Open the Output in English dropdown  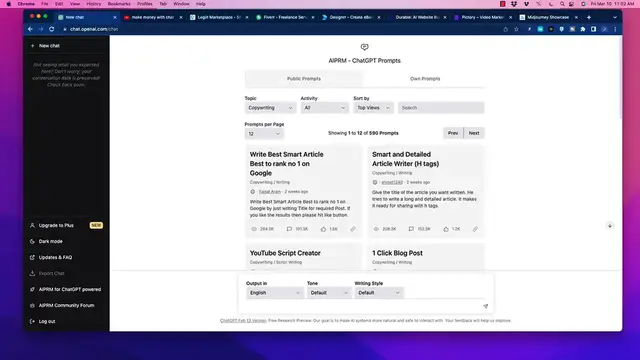[274, 293]
